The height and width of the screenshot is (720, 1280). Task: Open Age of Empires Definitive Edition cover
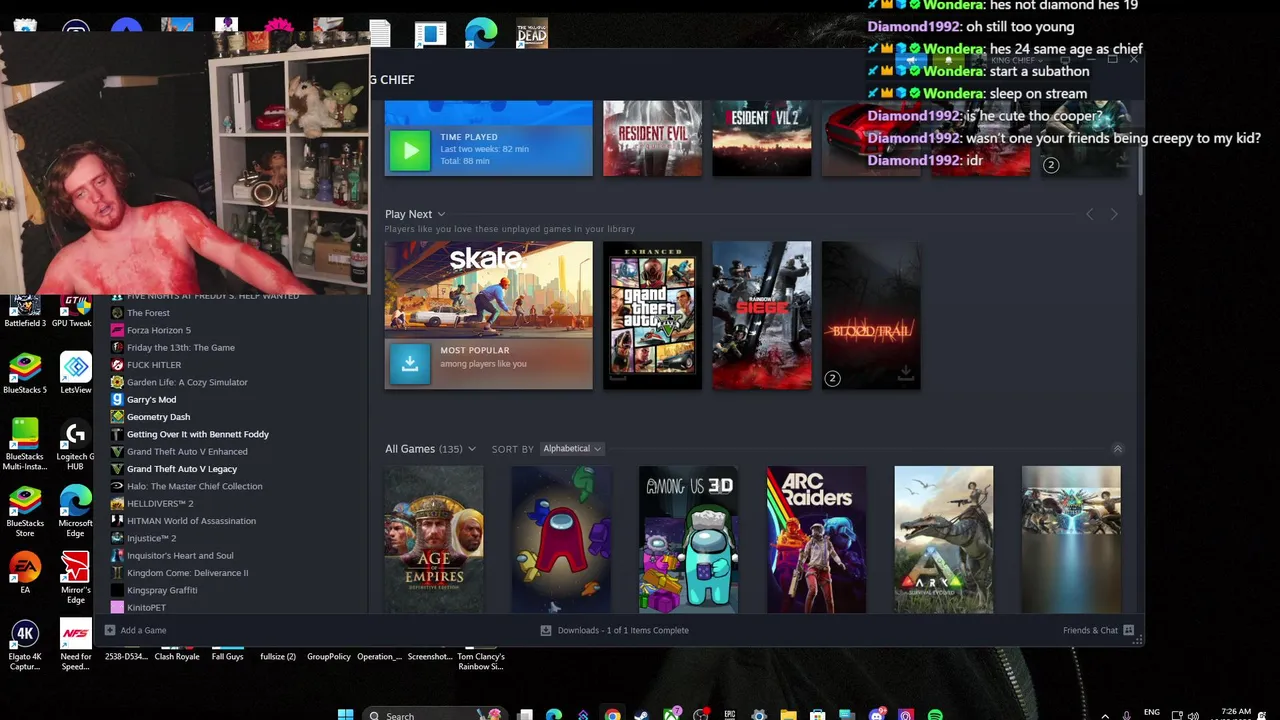coord(434,539)
